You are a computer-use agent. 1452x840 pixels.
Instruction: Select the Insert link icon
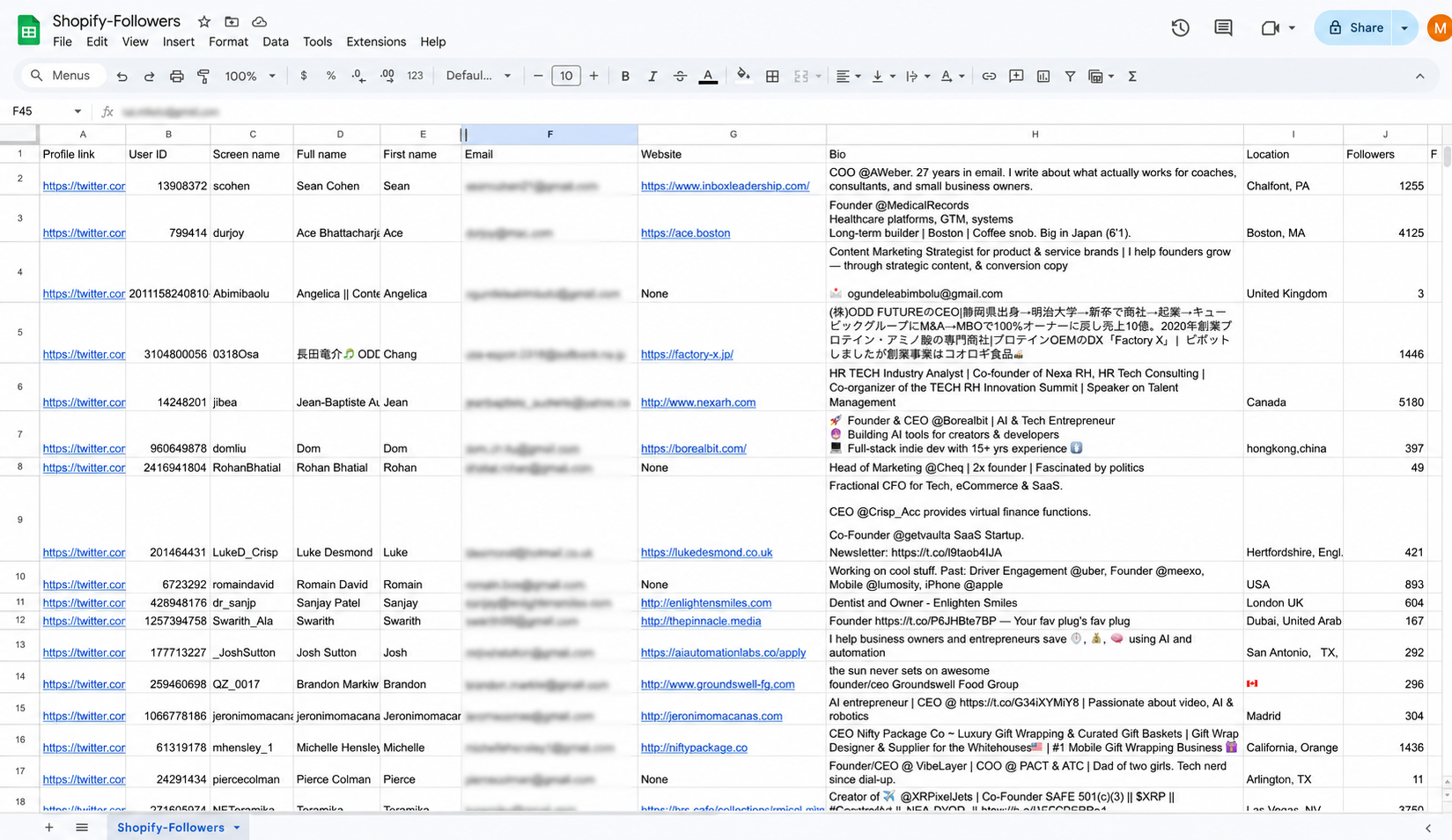[989, 76]
